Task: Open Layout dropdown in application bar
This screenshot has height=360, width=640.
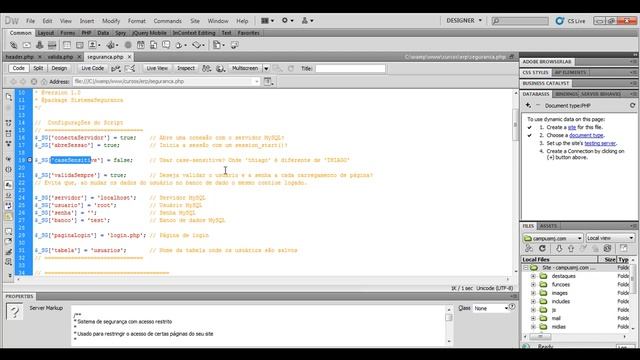Action: coord(267,20)
